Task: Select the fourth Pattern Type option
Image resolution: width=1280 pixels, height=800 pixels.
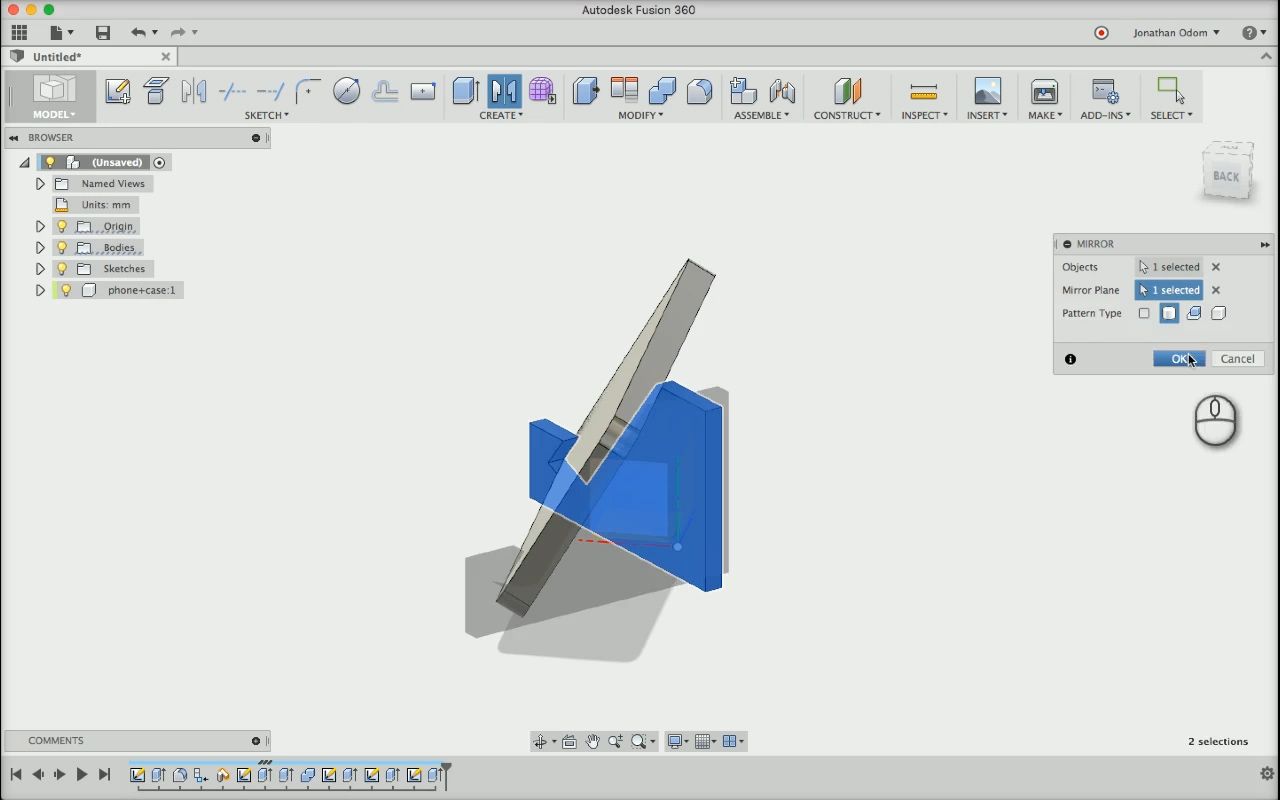Action: pyautogui.click(x=1218, y=313)
